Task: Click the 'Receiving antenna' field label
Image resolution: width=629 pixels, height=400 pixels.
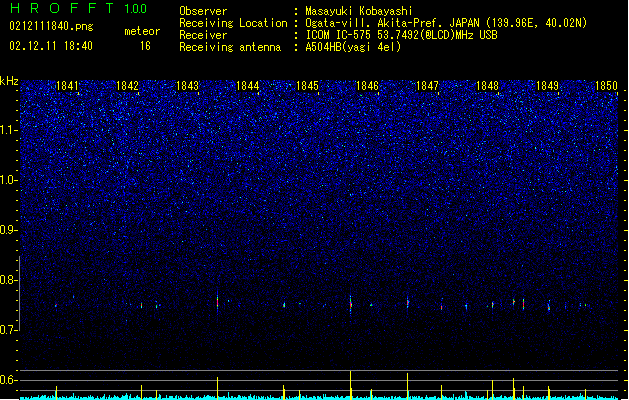Action: (x=230, y=47)
